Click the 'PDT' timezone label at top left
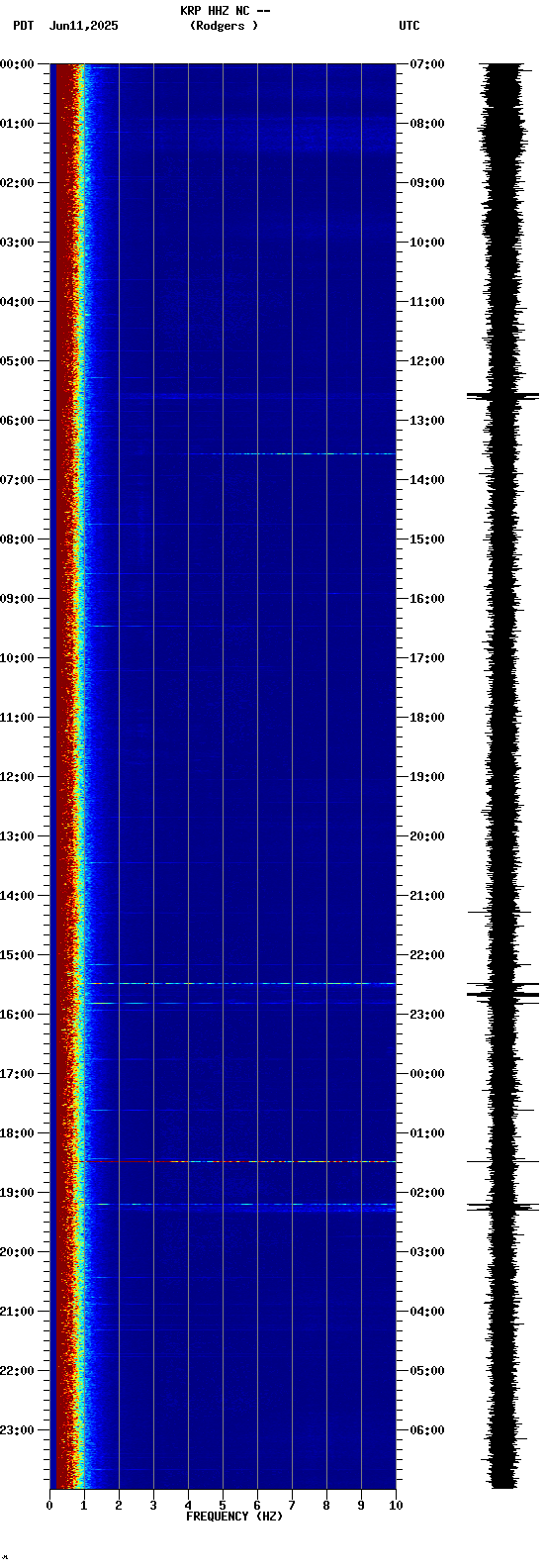 tap(23, 26)
